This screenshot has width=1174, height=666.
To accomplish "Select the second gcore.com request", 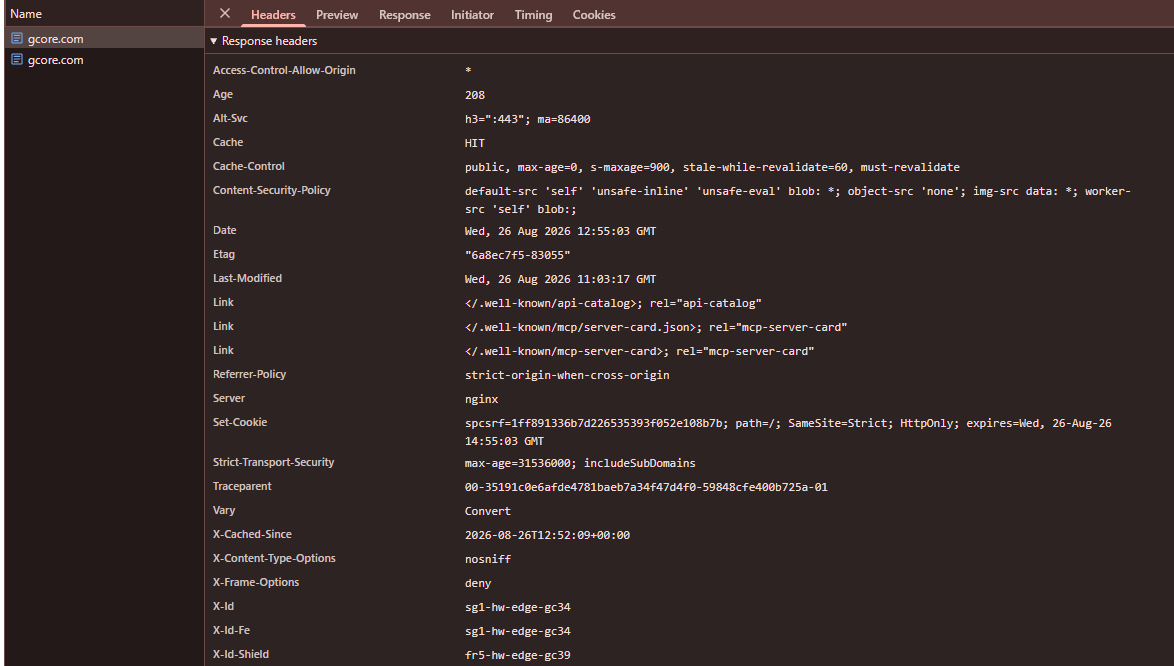I will (104, 59).
